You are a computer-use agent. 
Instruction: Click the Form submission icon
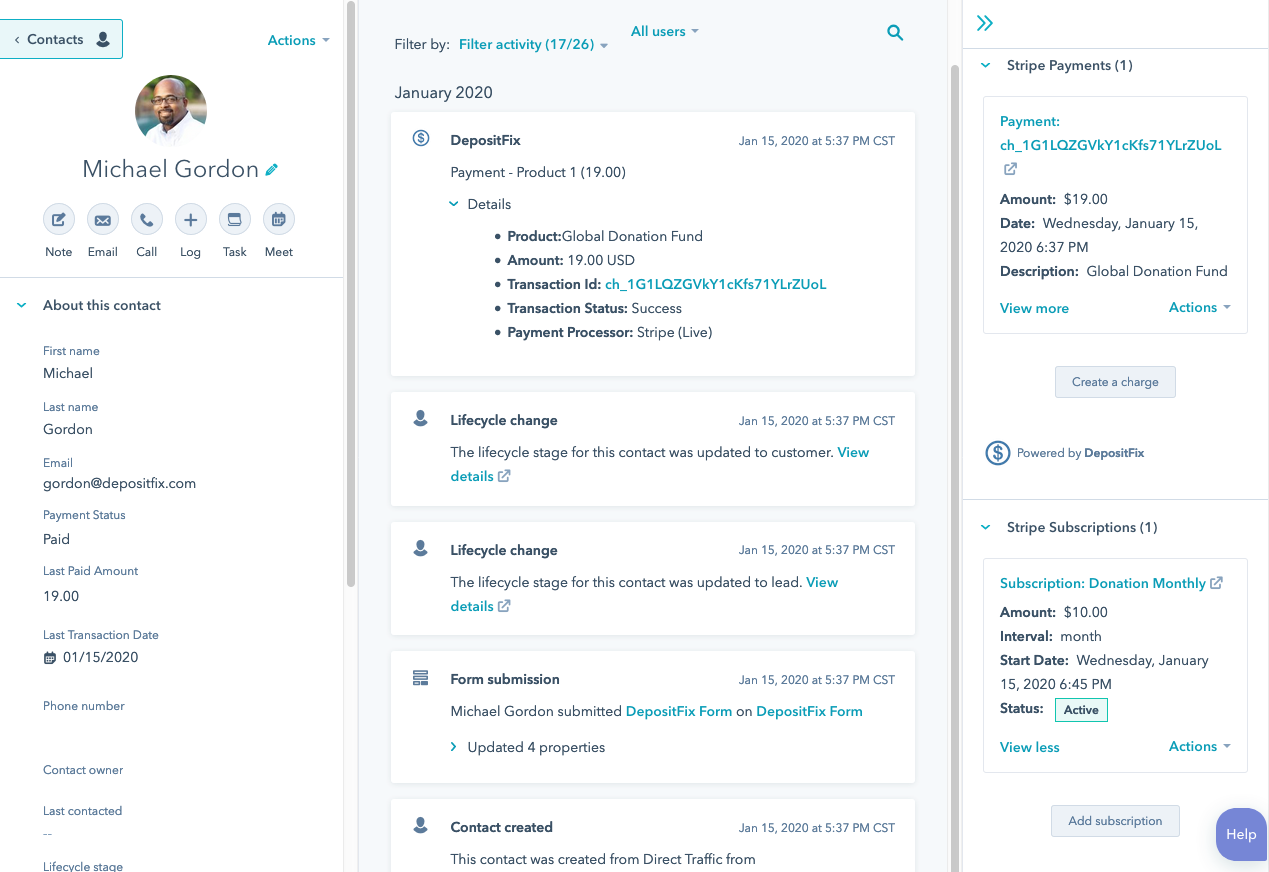click(421, 678)
